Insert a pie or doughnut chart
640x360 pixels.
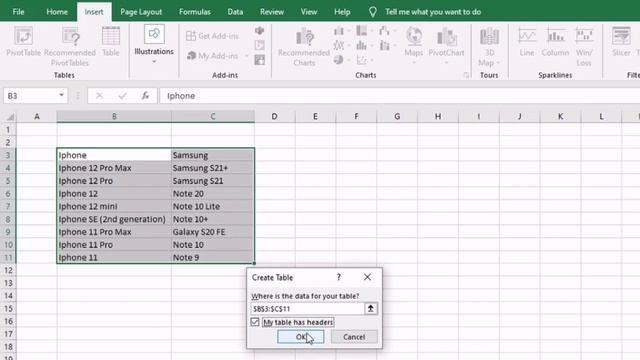[338, 60]
